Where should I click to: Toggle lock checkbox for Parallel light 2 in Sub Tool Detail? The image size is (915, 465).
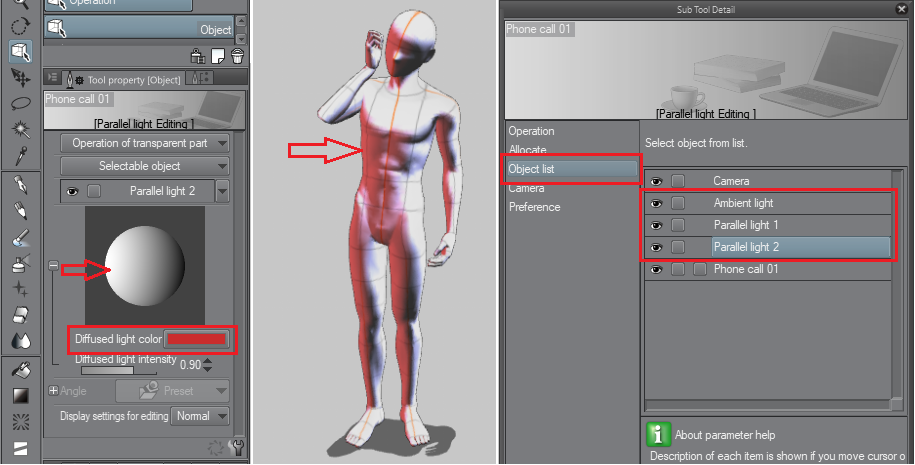(677, 247)
